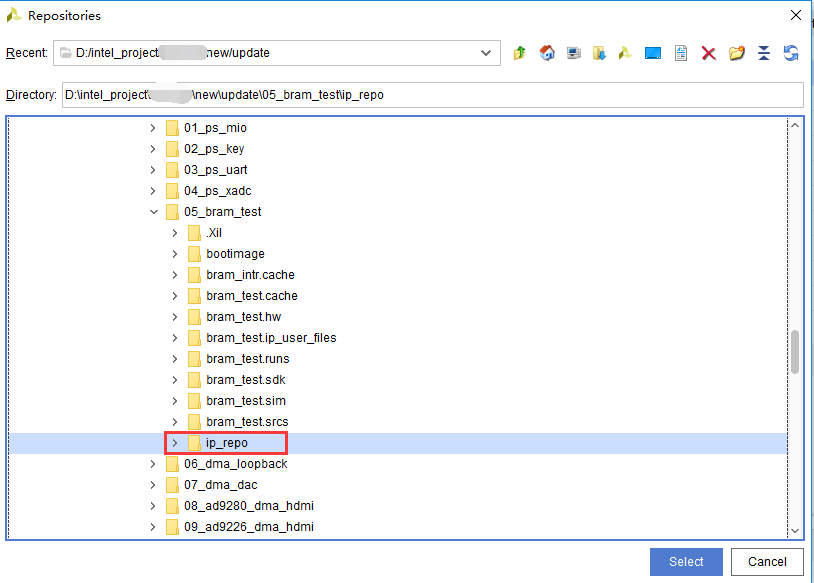Click the Directory path input field
This screenshot has height=583, width=814.
(x=432, y=95)
